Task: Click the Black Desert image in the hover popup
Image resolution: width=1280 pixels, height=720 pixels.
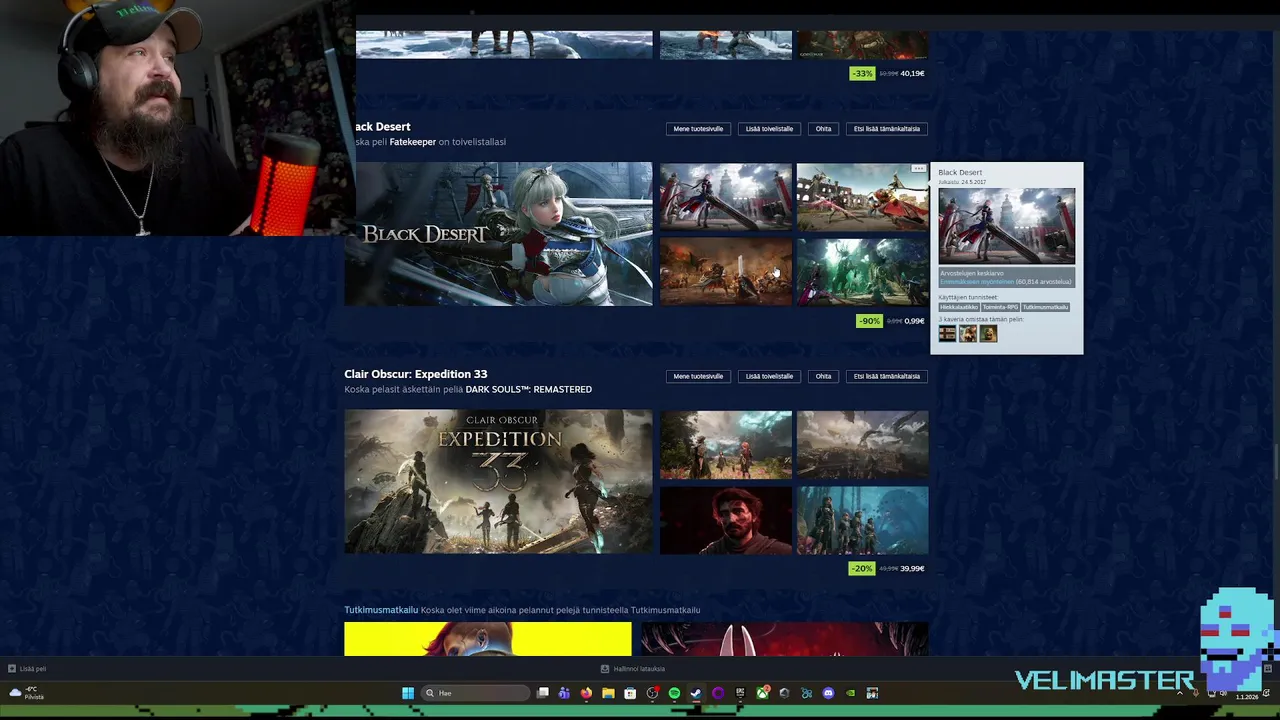Action: [1006, 226]
